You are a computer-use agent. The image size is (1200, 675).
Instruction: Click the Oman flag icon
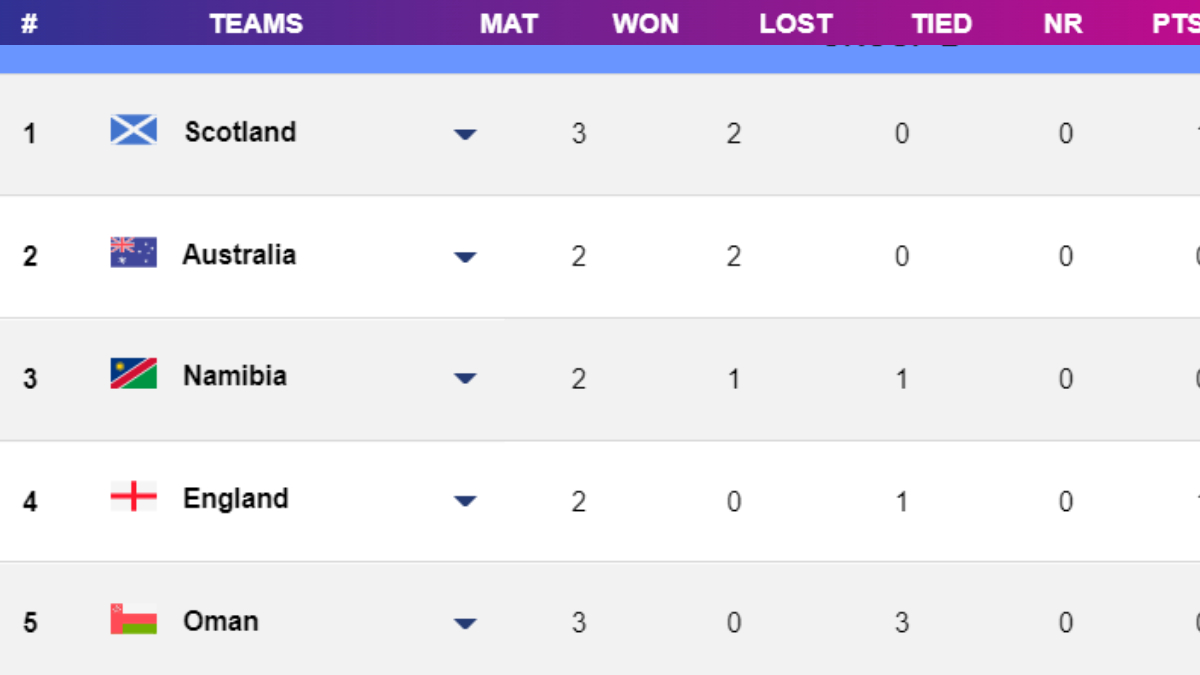(133, 619)
